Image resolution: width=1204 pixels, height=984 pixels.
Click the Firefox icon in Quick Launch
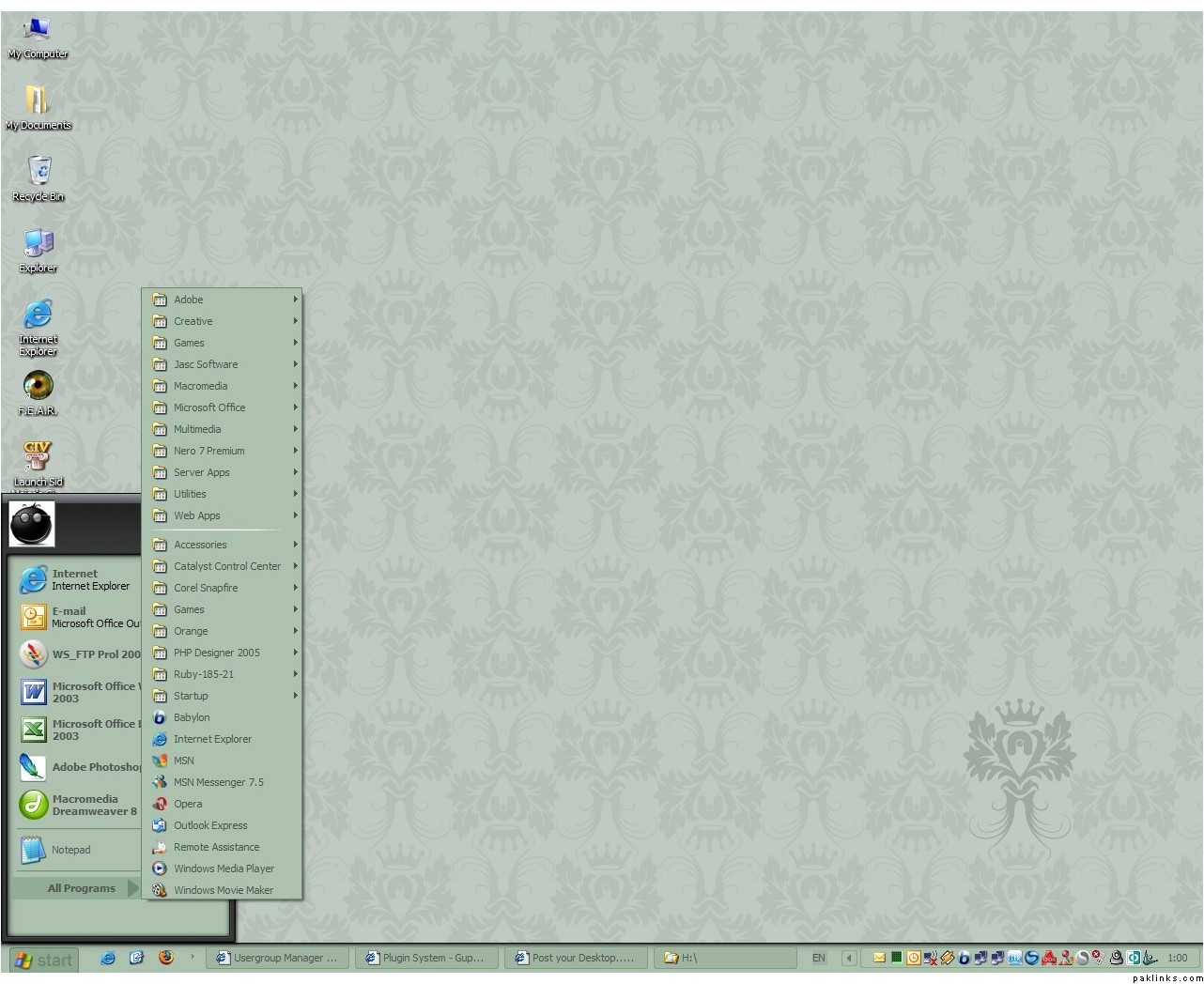[166, 958]
